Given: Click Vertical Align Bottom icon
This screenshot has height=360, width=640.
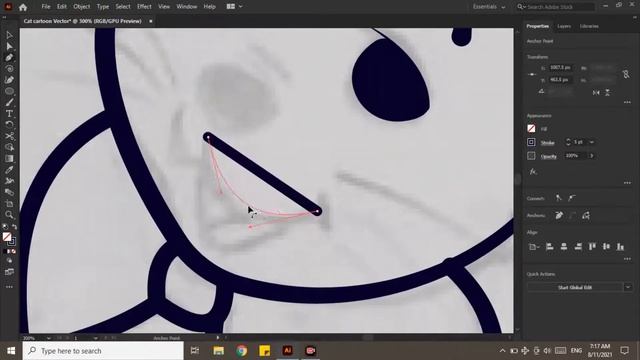Looking at the screenshot, I should [620, 247].
